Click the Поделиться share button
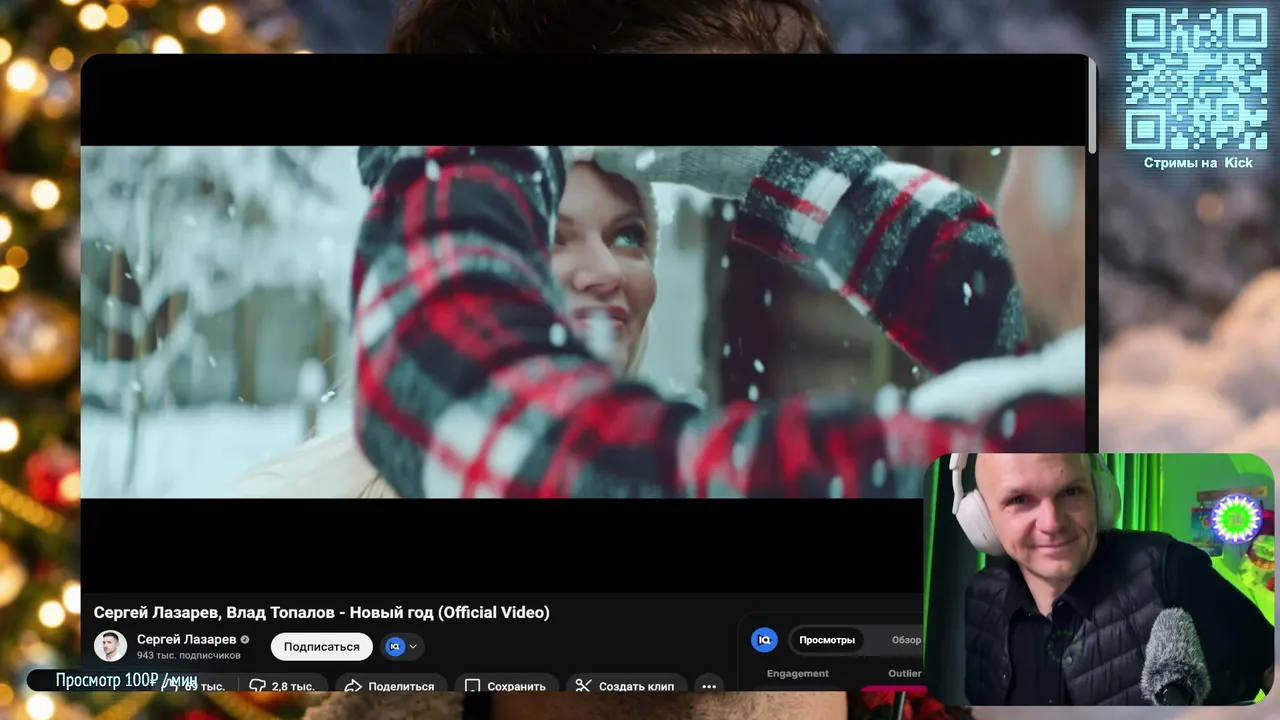1280x720 pixels. pos(390,685)
